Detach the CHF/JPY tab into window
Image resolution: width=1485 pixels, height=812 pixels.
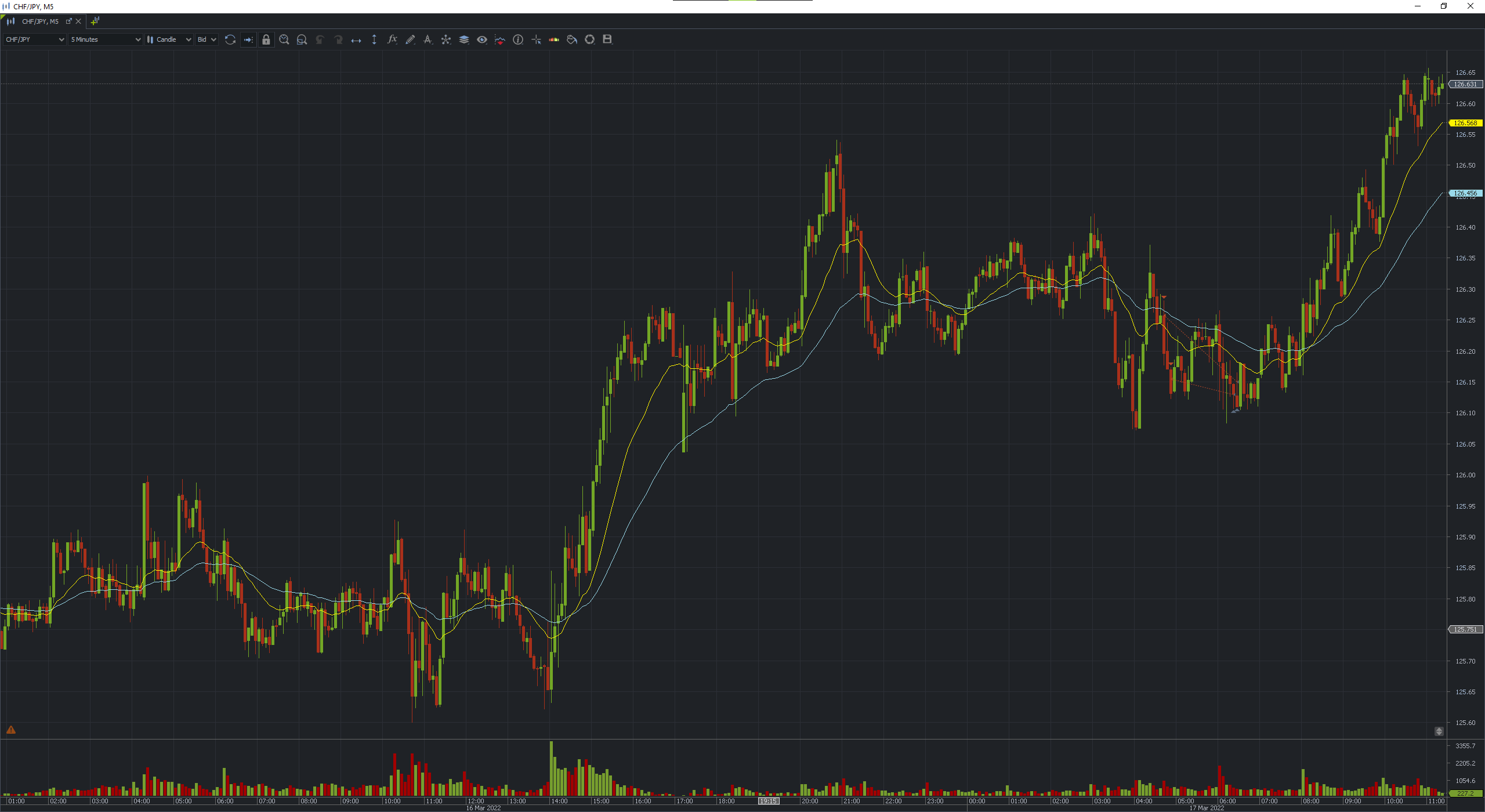coord(68,21)
